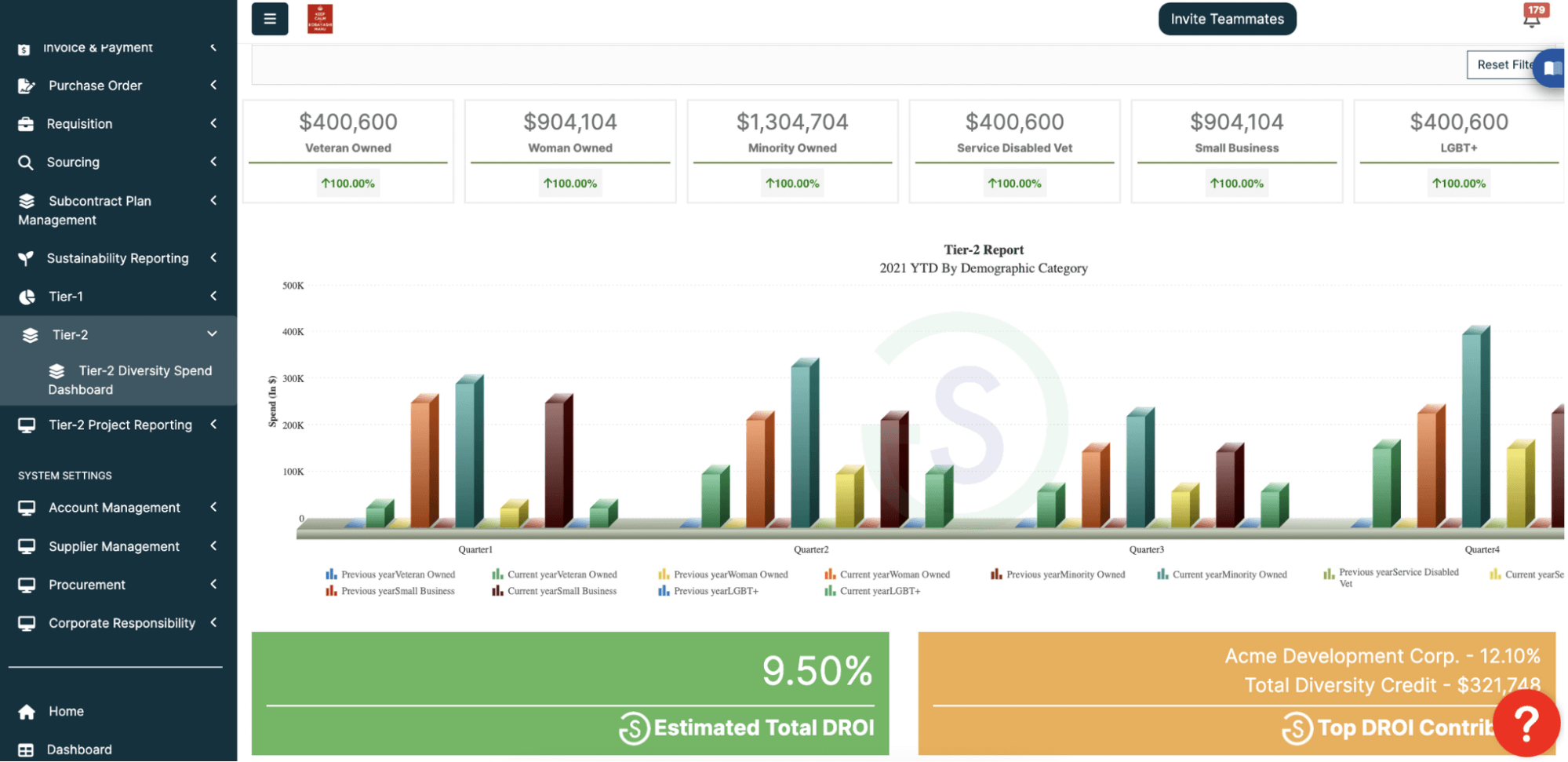Open the notifications bell icon
Viewport: 1568px width, 762px height.
(x=1531, y=19)
